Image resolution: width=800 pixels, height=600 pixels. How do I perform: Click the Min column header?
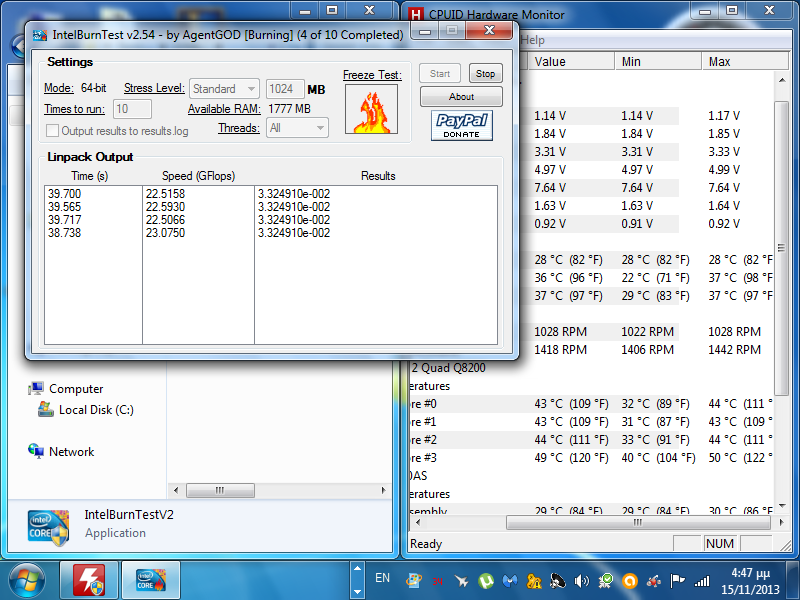pyautogui.click(x=658, y=62)
